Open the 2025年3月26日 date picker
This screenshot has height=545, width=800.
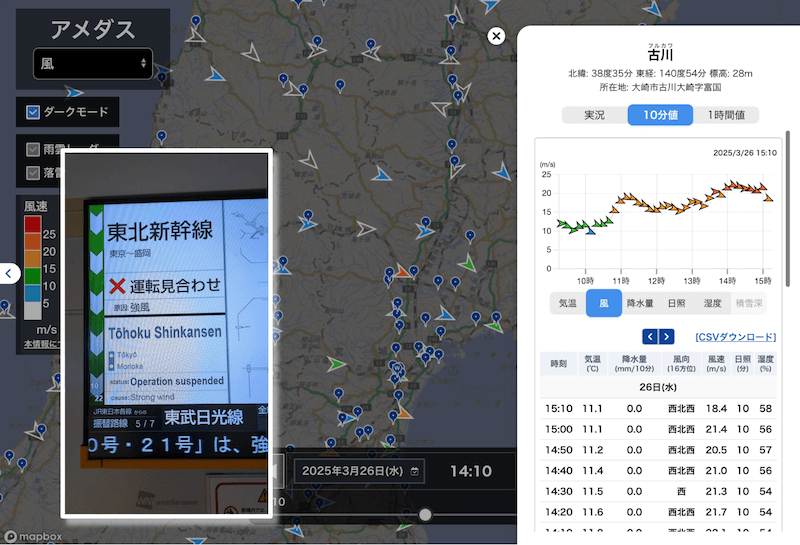[358, 470]
